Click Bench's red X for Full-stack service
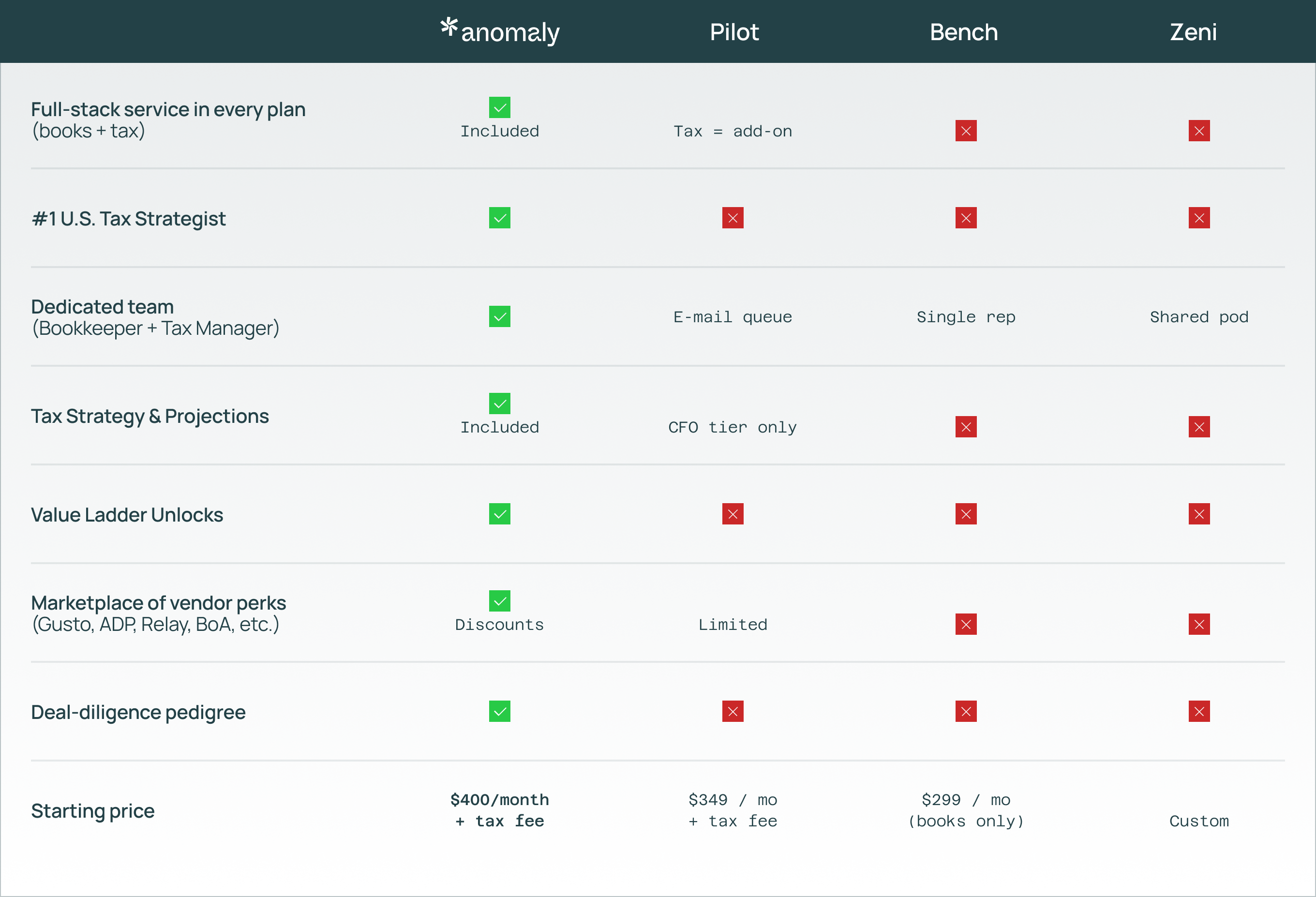The width and height of the screenshot is (1316, 897). click(x=966, y=131)
